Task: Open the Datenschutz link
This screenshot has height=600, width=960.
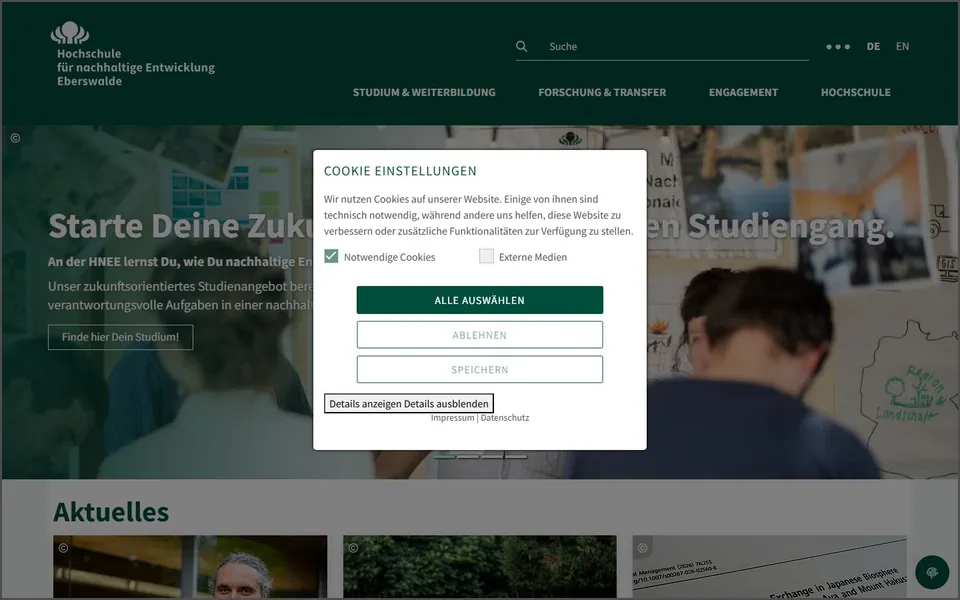Action: [x=504, y=418]
